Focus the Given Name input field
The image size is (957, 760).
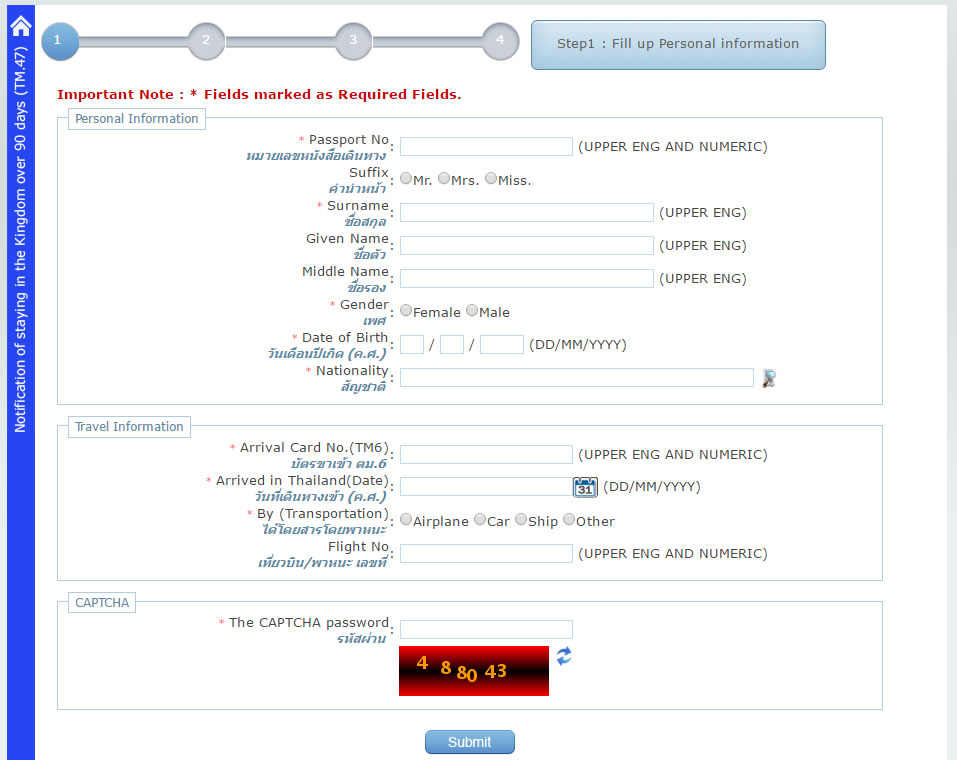[x=527, y=245]
